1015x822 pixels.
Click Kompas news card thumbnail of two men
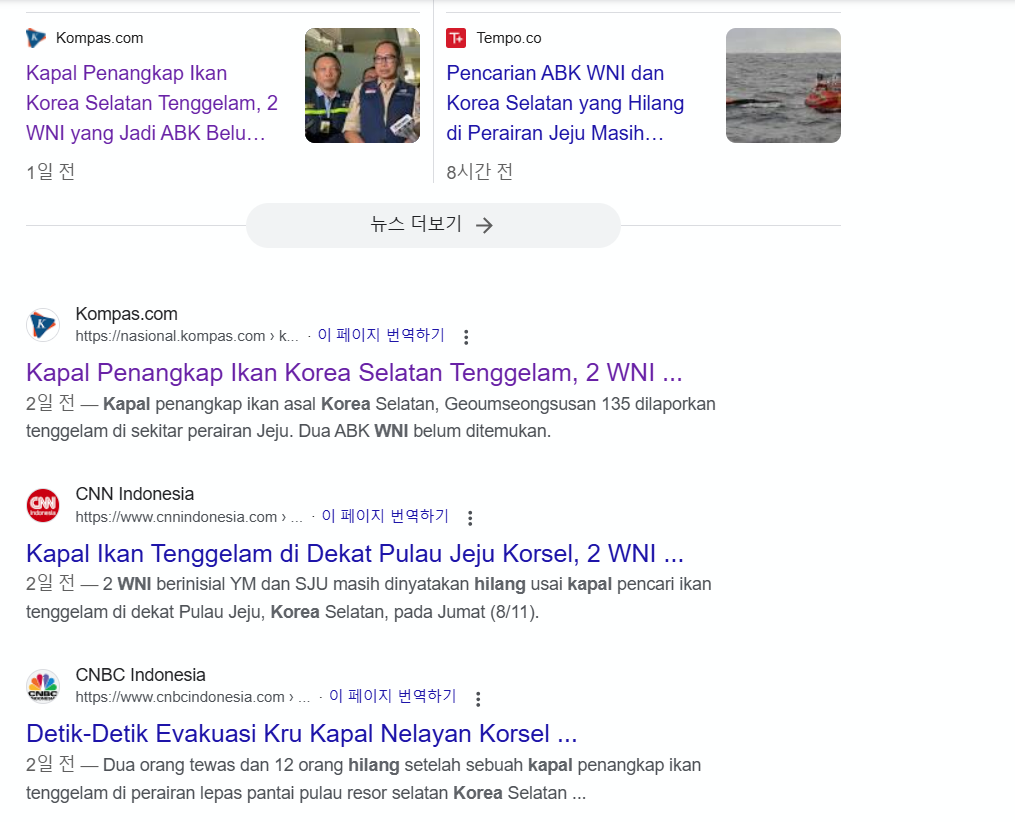(x=362, y=85)
